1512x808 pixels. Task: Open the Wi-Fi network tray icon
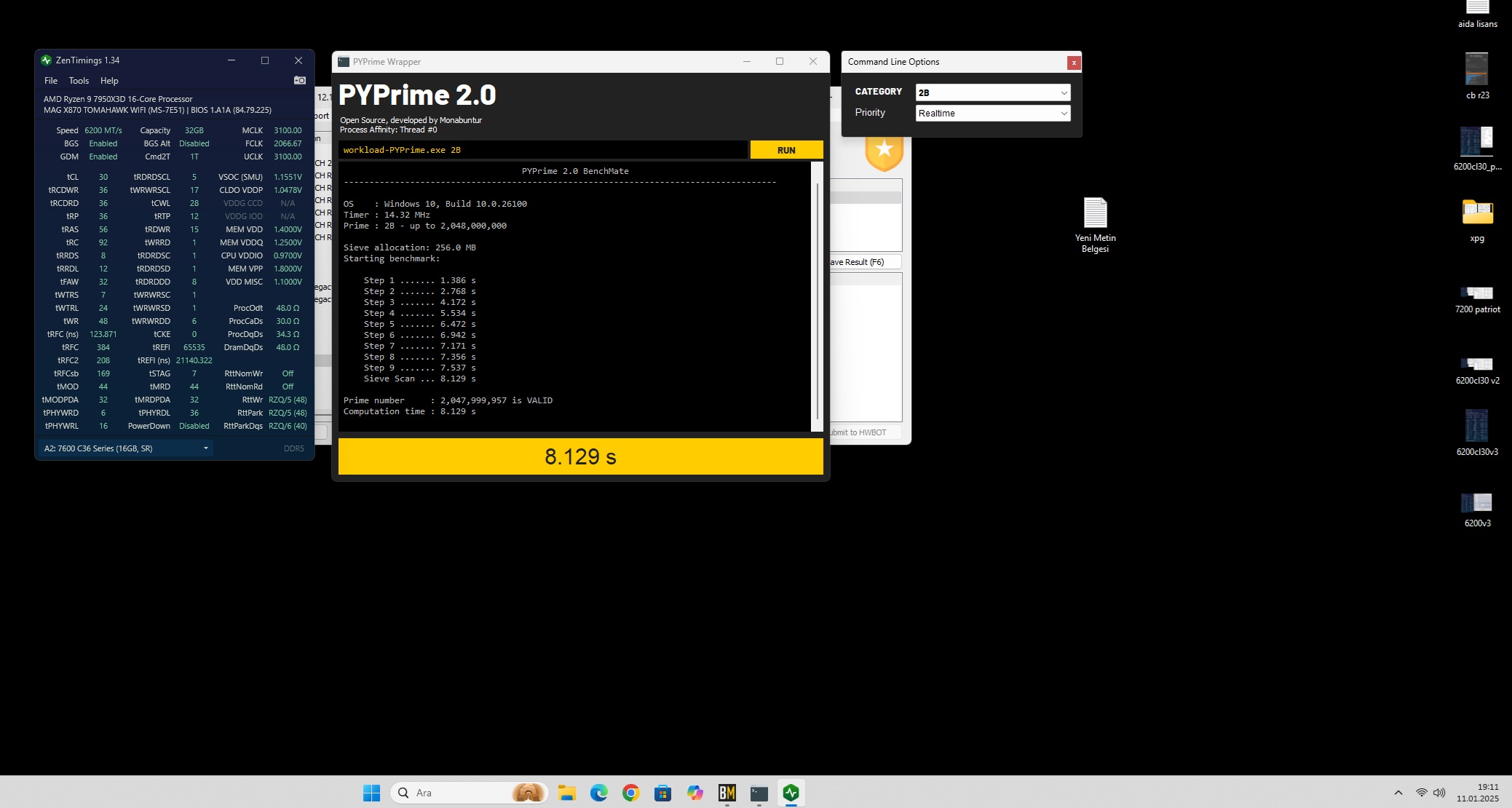(1421, 793)
